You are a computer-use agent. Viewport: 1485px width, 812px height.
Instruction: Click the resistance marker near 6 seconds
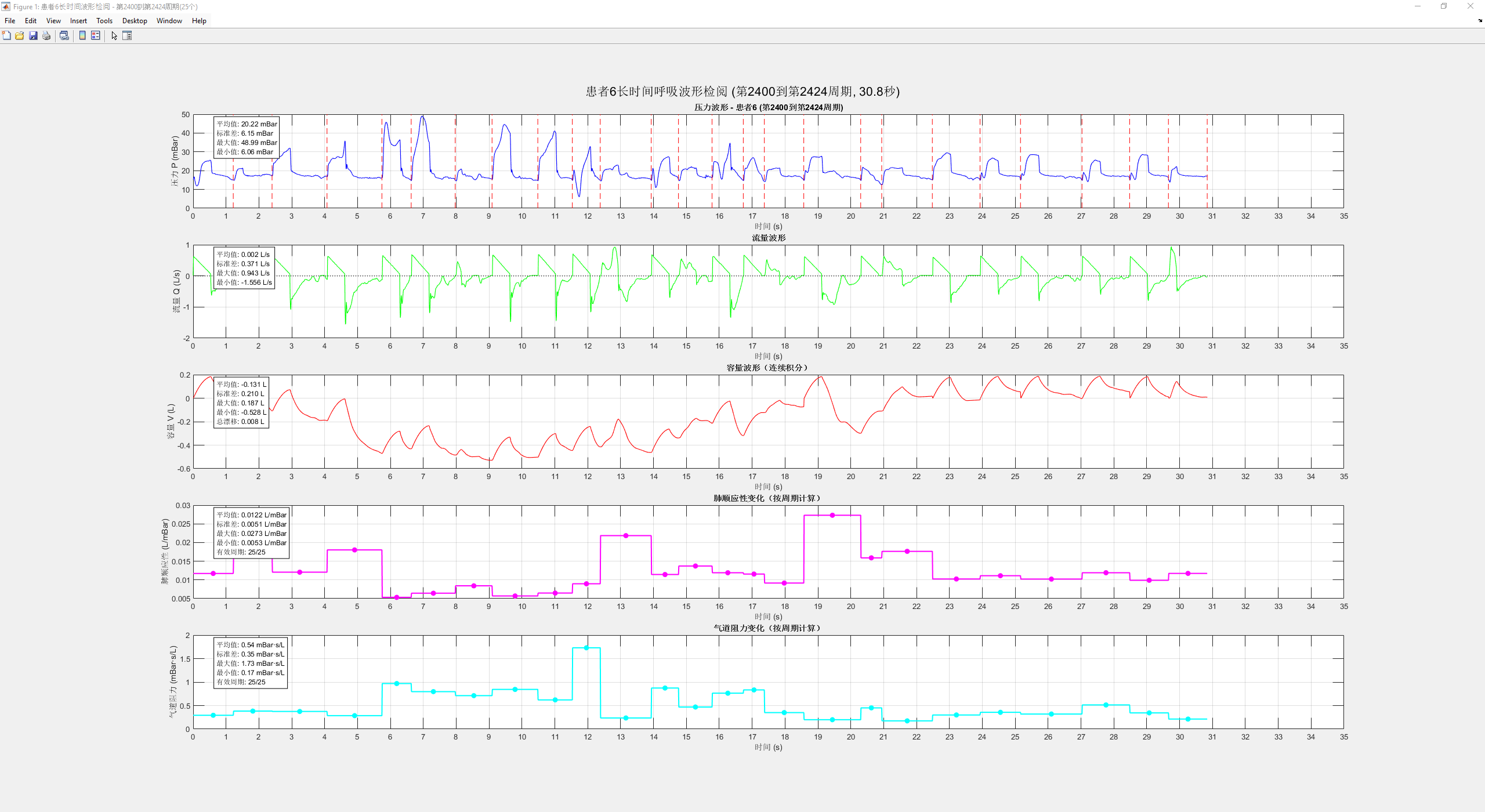click(x=397, y=684)
